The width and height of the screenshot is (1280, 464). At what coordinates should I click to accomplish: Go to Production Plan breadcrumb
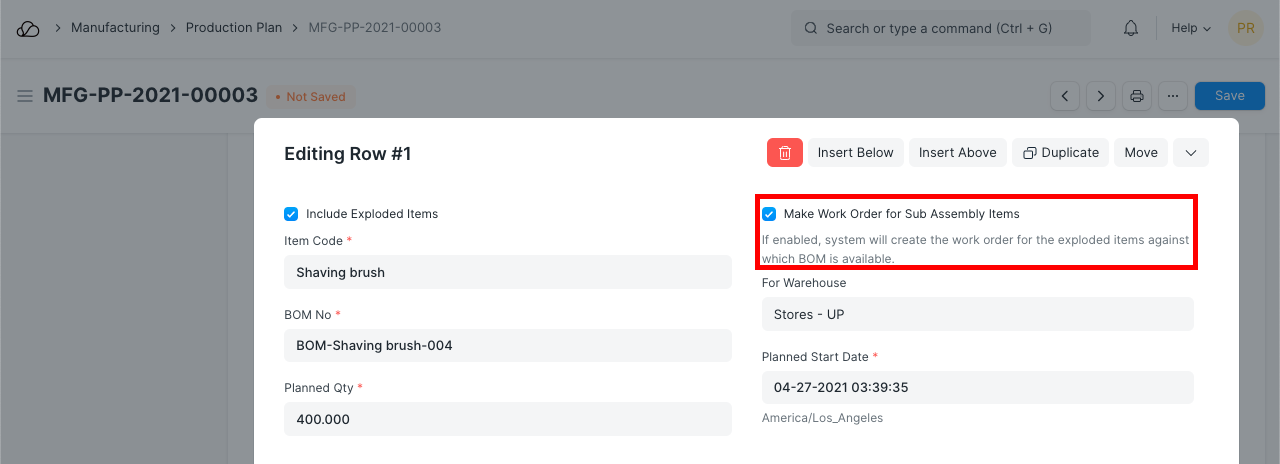pos(234,28)
